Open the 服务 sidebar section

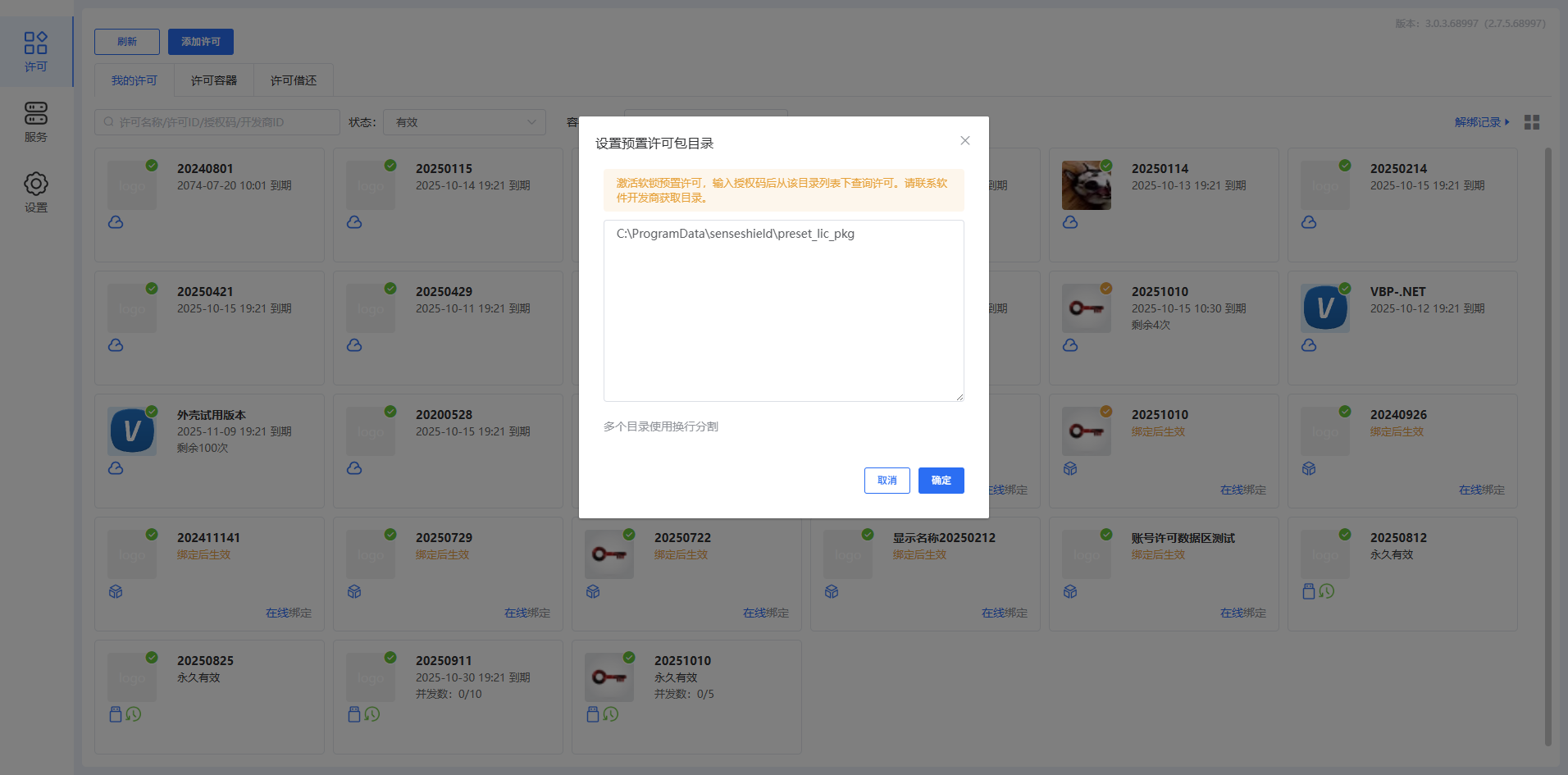[36, 122]
